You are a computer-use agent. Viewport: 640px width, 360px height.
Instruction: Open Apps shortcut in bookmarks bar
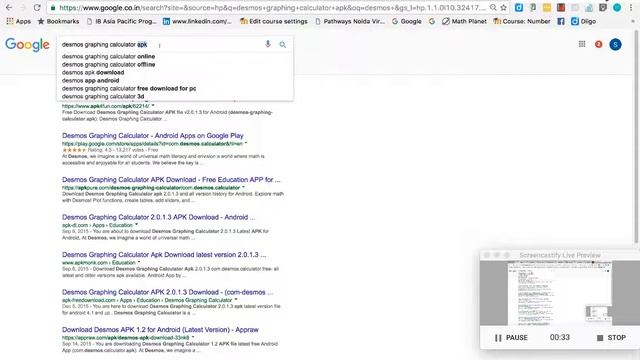click(18, 21)
